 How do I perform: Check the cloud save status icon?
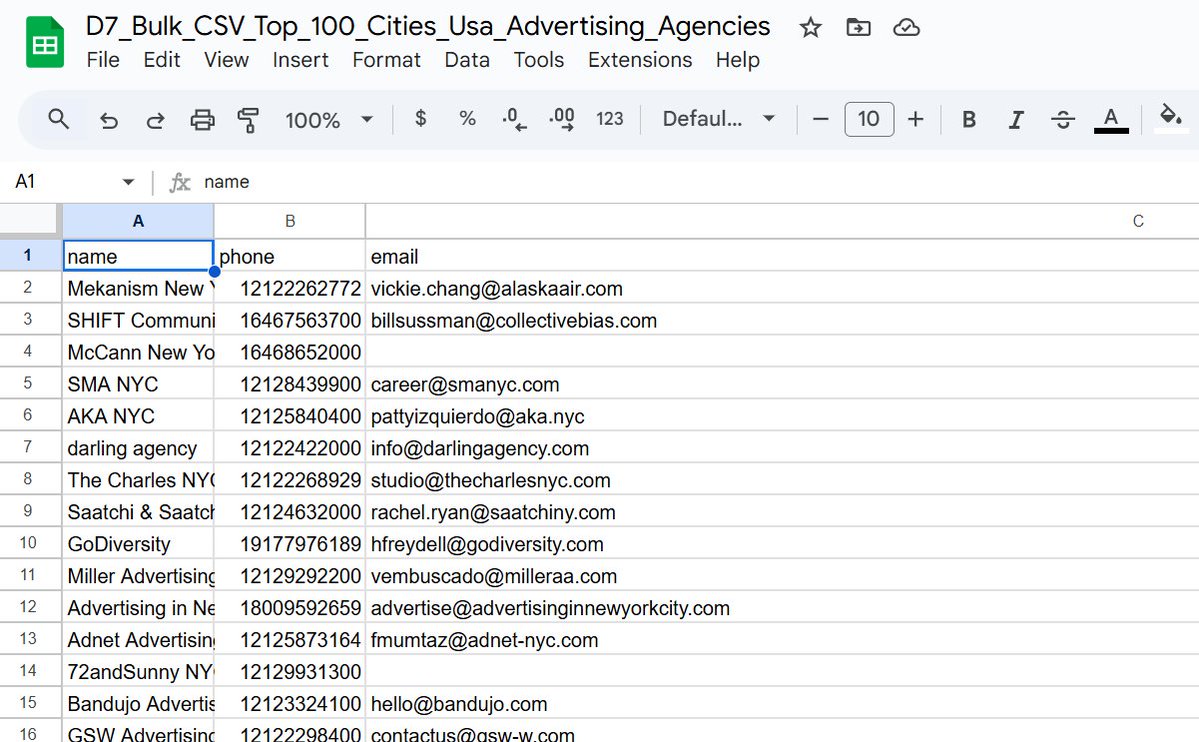click(906, 28)
